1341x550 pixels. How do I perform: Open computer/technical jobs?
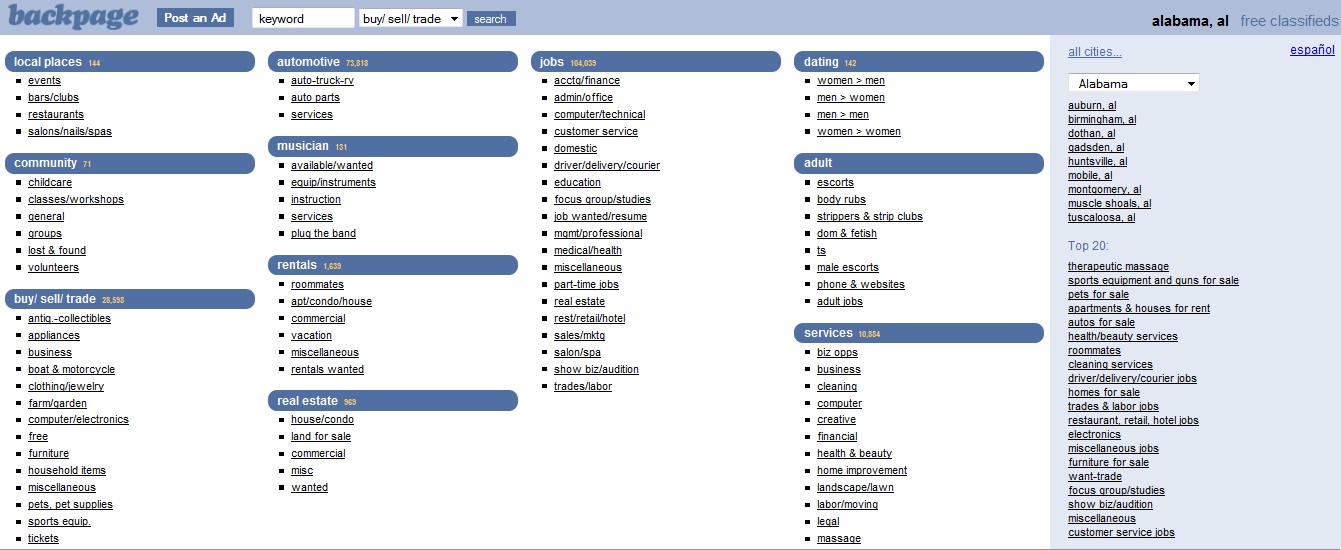(x=600, y=115)
